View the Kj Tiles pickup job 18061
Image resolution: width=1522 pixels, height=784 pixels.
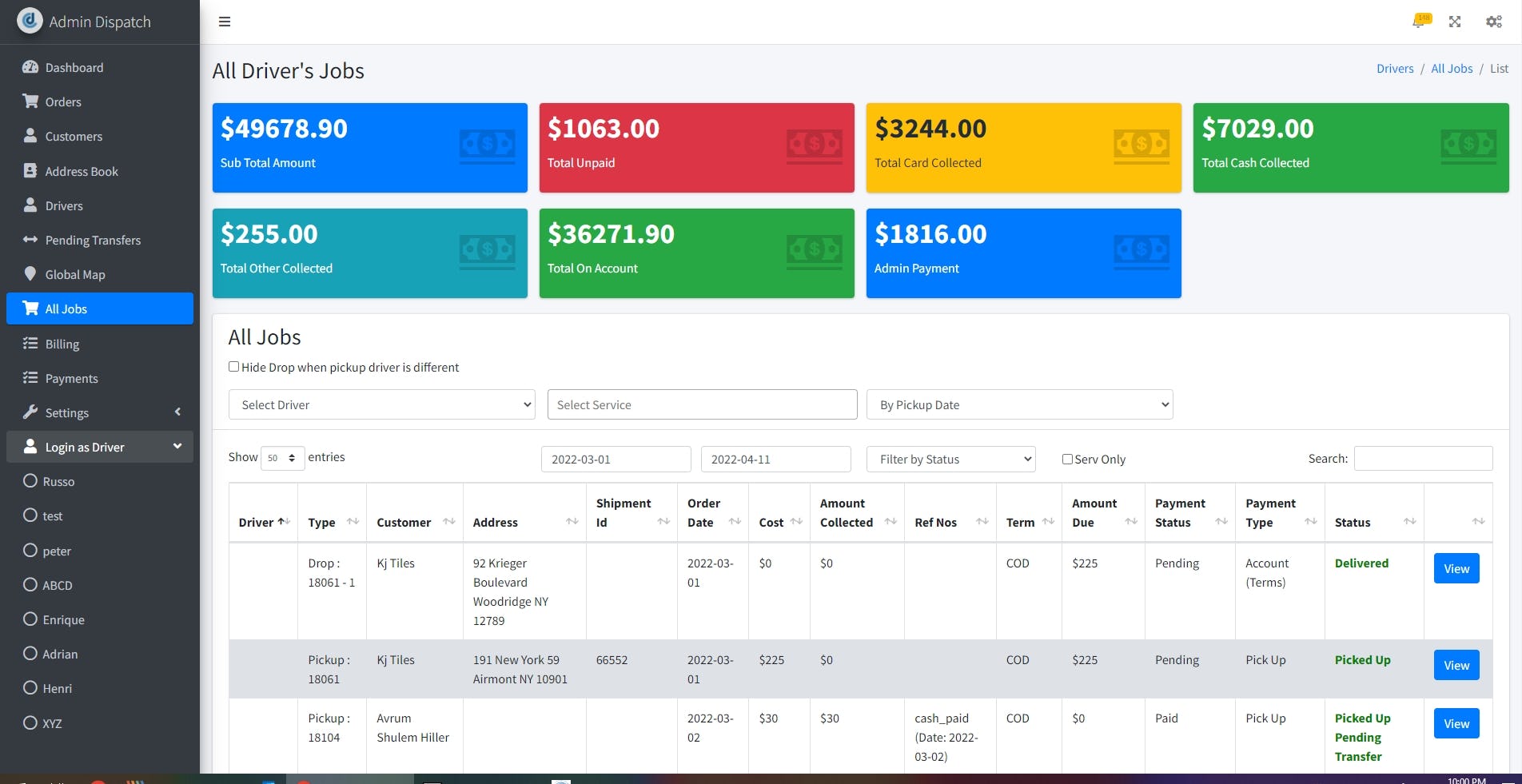pos(1456,665)
